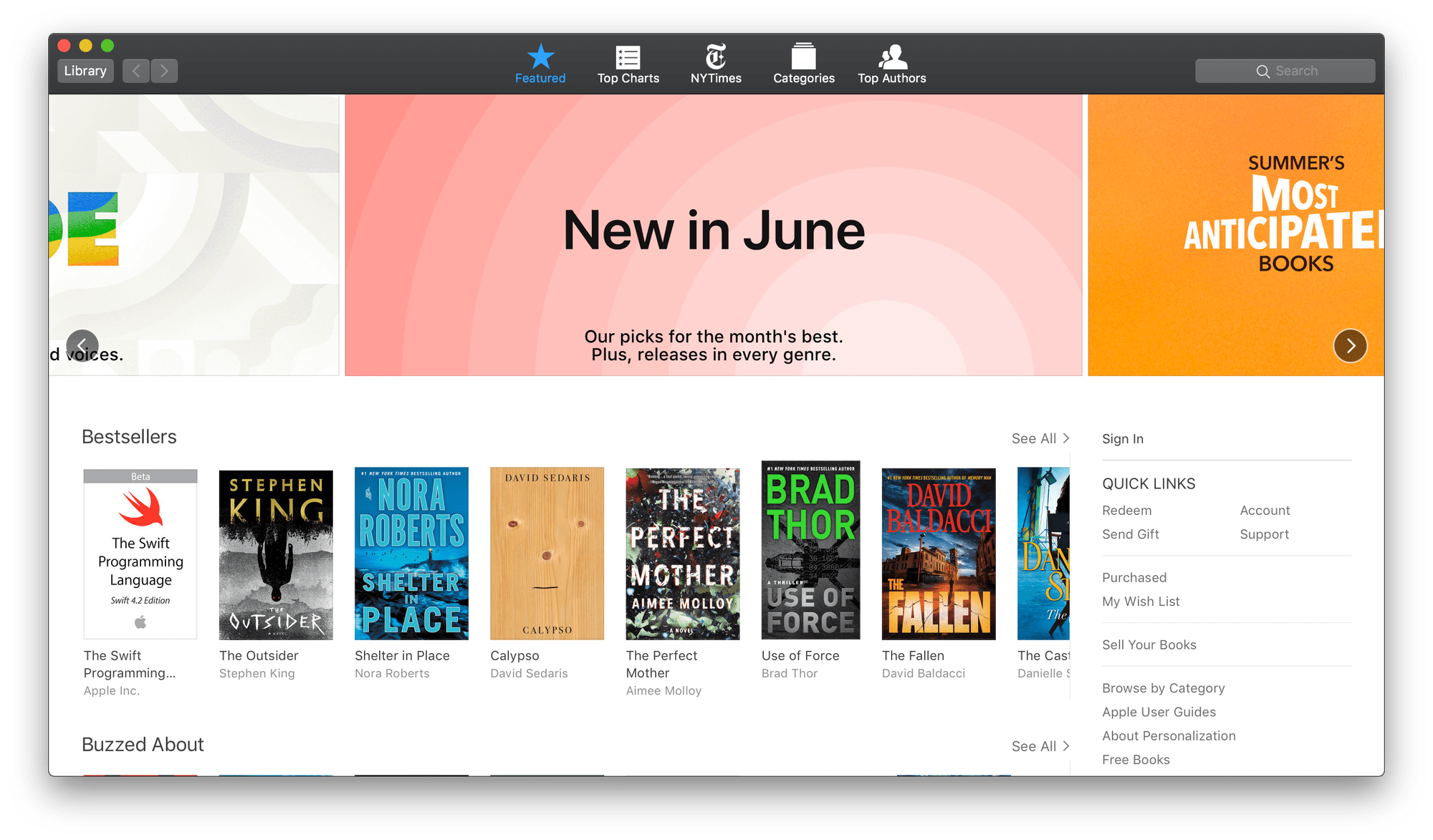View your Purchased books

pyautogui.click(x=1134, y=577)
